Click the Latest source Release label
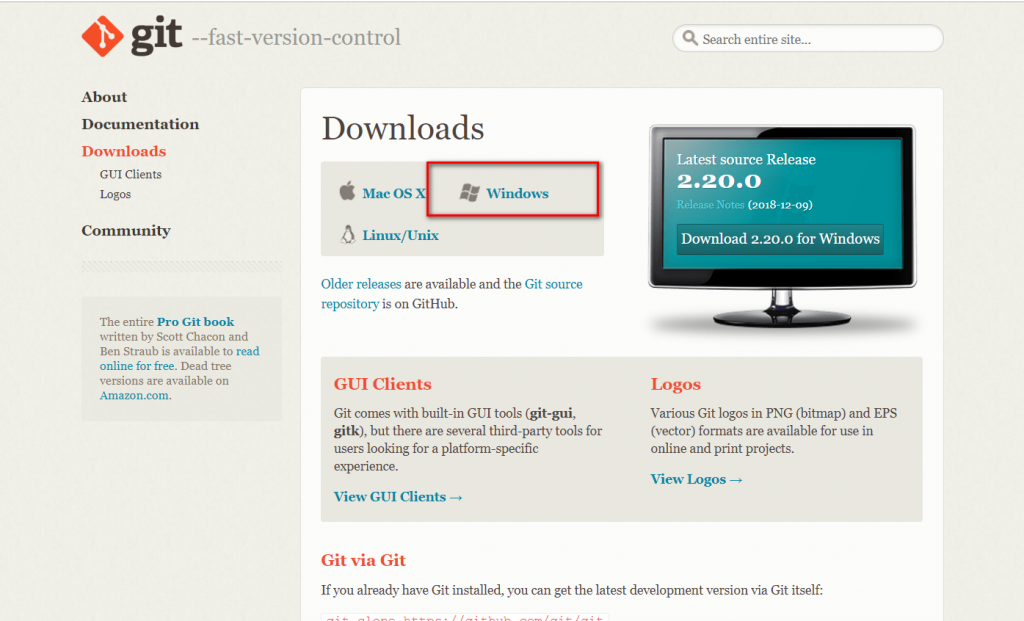The height and width of the screenshot is (621, 1024). (x=746, y=159)
